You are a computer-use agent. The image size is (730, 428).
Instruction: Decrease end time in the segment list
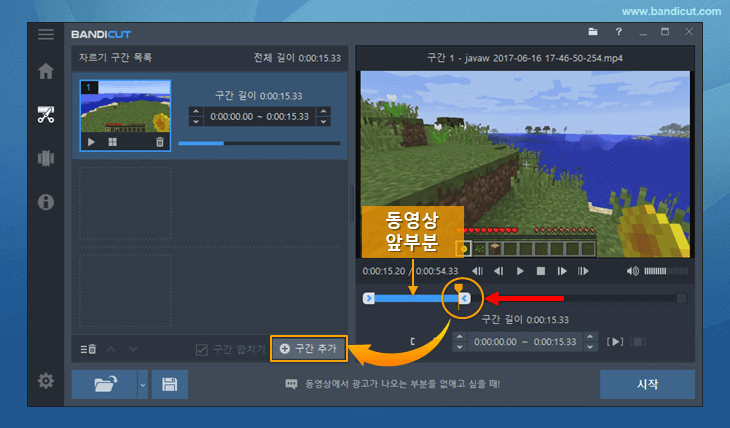(324, 122)
